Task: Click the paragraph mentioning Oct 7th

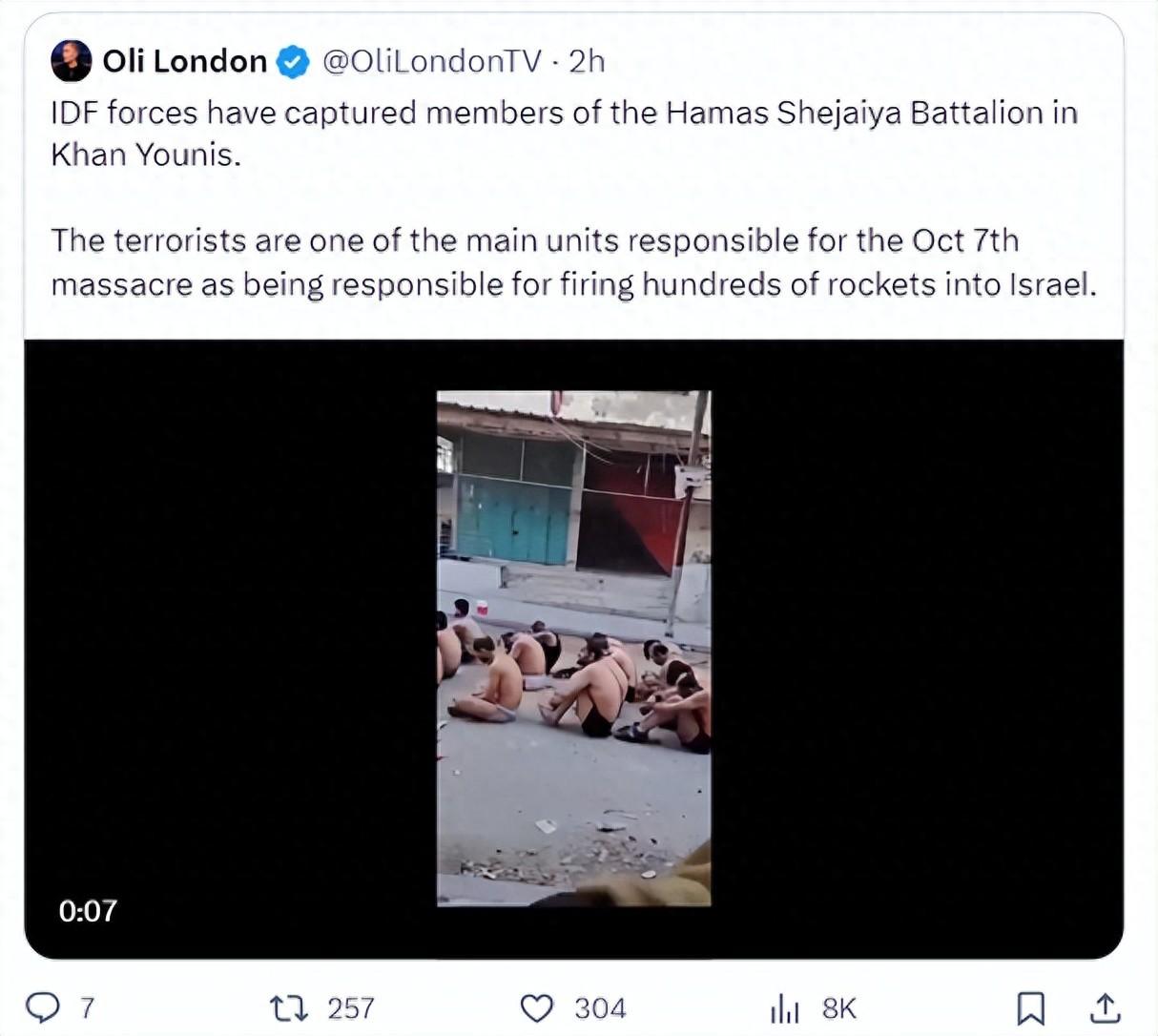Action: pyautogui.click(x=573, y=262)
